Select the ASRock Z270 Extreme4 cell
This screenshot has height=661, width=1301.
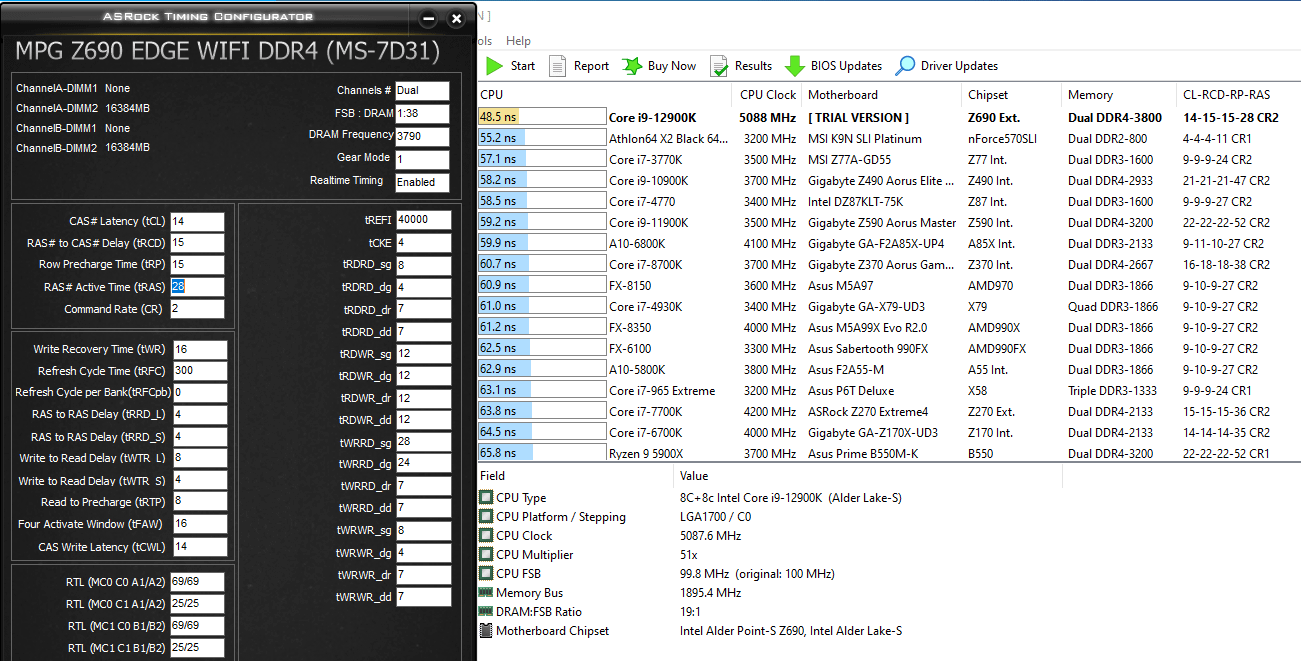click(868, 411)
